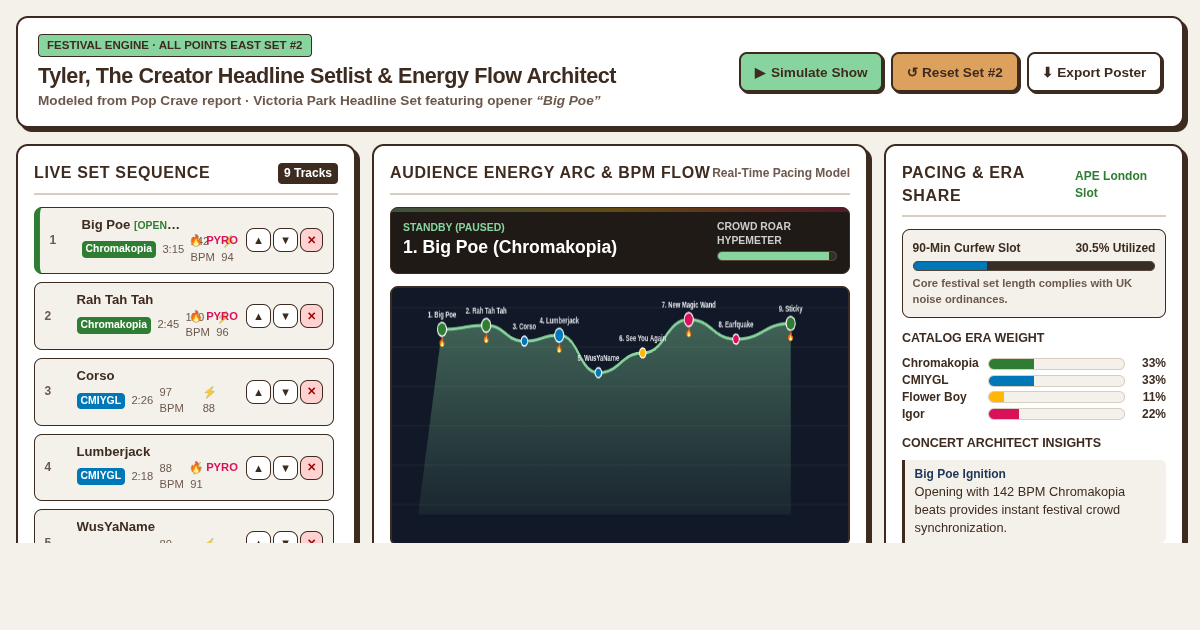Click the Concert Architect Insights heading
Viewport: 1200px width, 630px height.
click(x=1001, y=443)
